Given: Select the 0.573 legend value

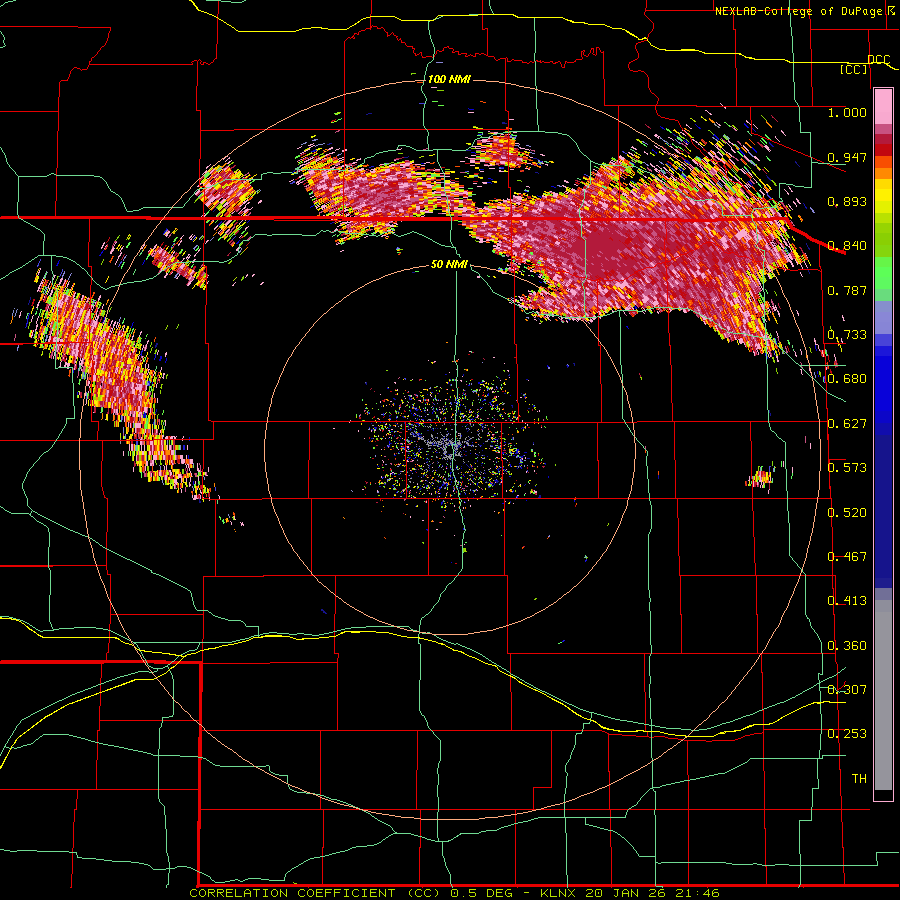Looking at the screenshot, I should tap(847, 467).
